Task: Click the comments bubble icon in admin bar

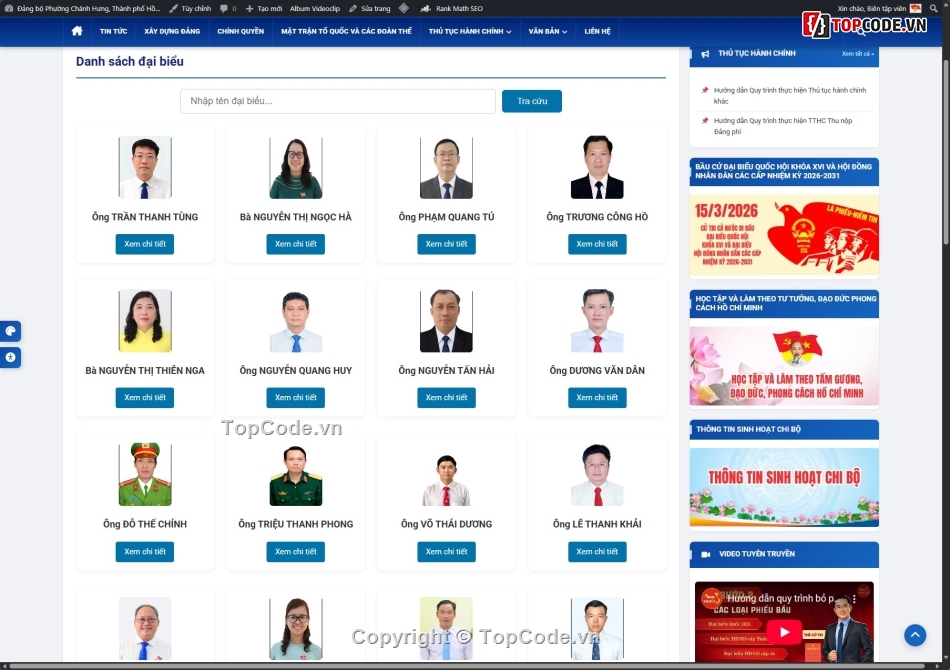Action: 222,8
